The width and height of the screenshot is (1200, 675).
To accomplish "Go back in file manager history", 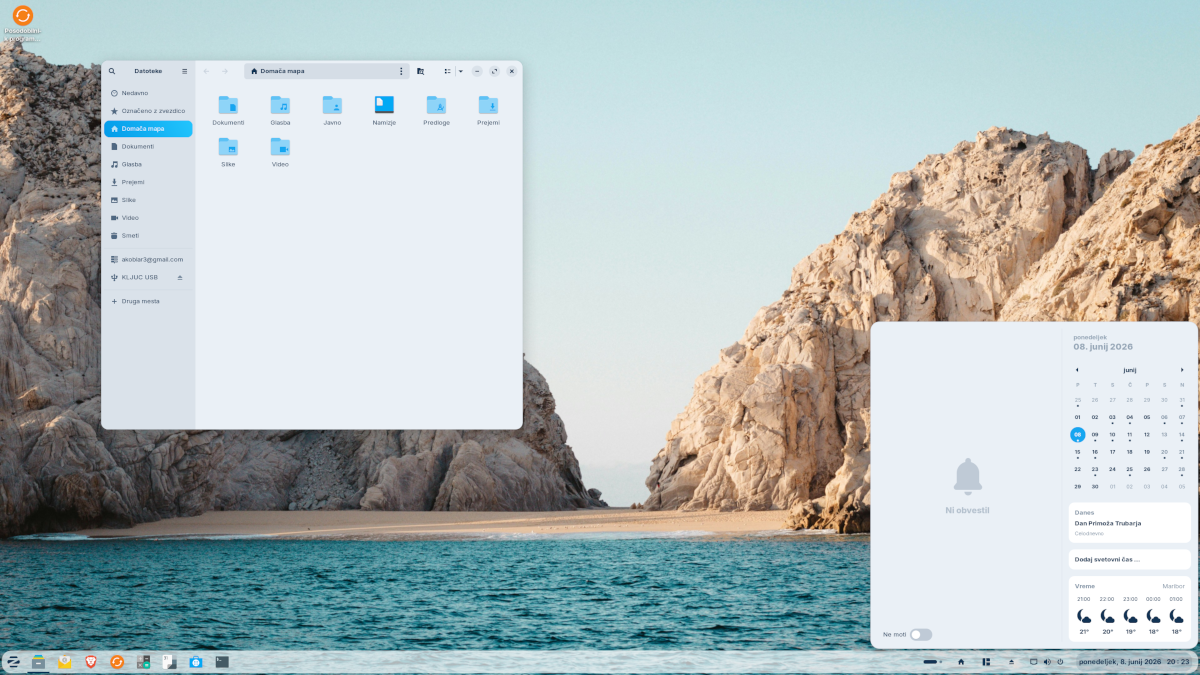I will (206, 71).
